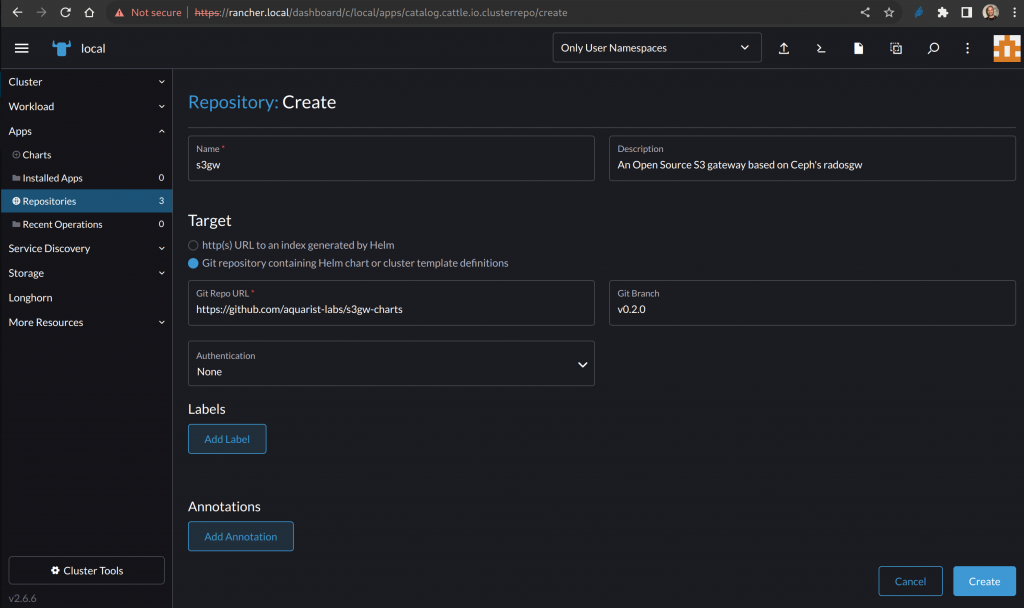Open Installed Apps in the sidebar

click(x=52, y=178)
